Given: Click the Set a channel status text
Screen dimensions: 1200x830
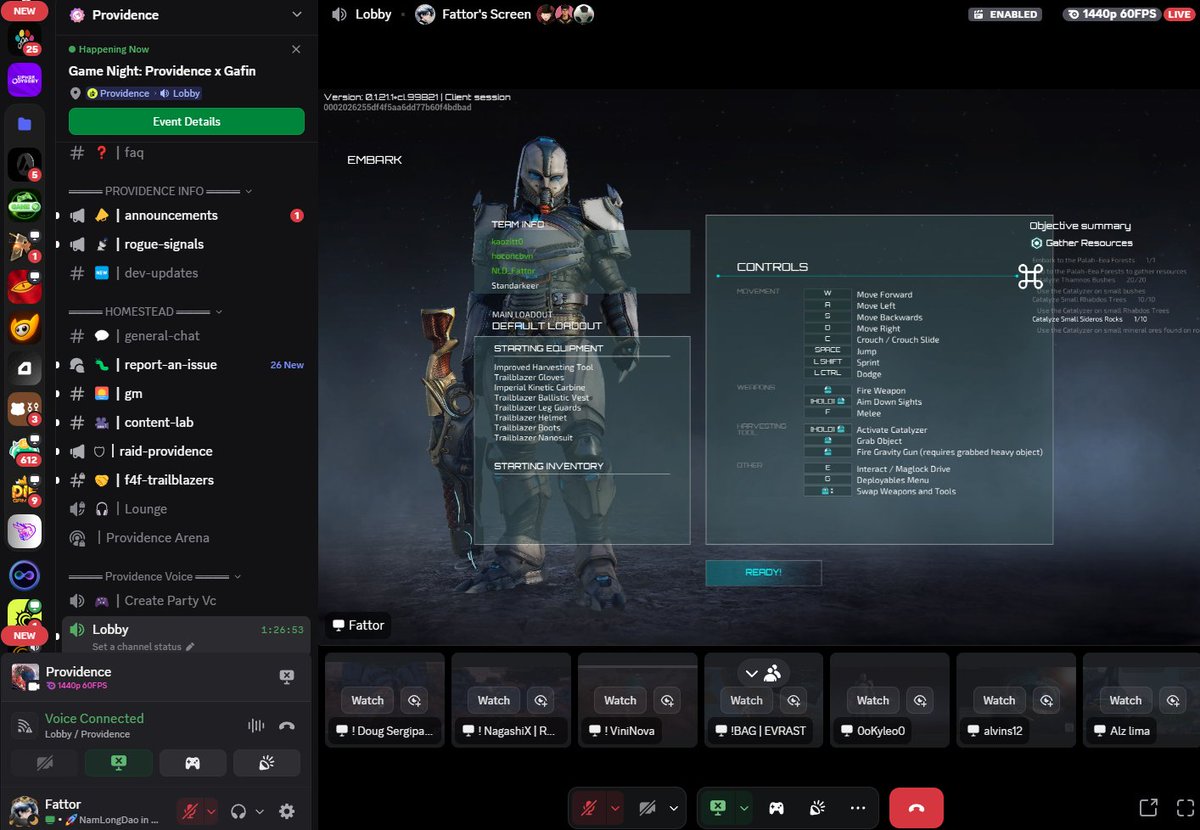Looking at the screenshot, I should pos(137,647).
